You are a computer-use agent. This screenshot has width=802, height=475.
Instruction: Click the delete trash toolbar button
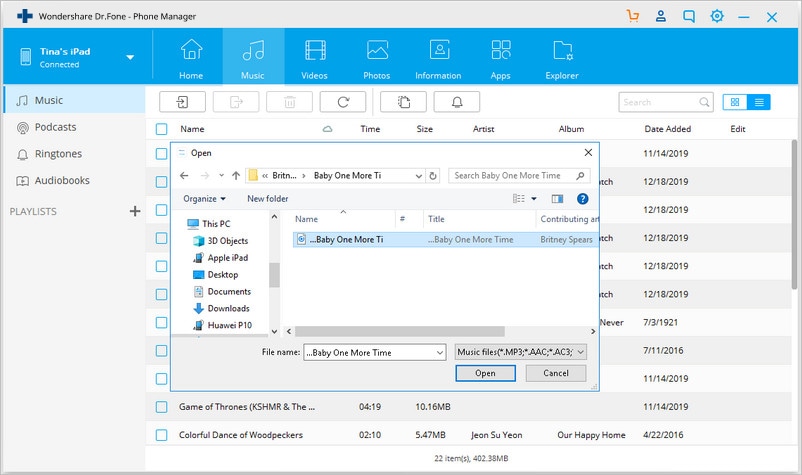pyautogui.click(x=289, y=102)
